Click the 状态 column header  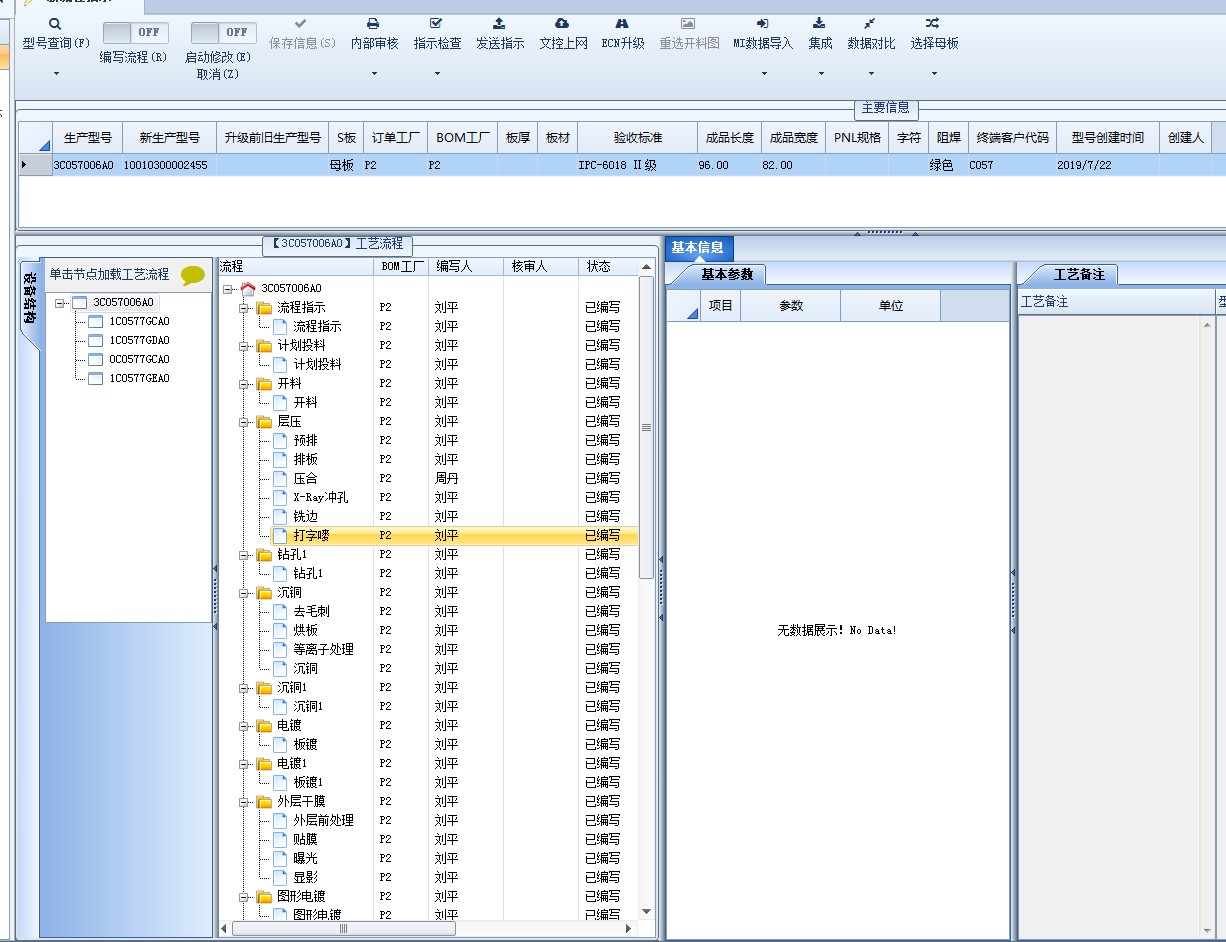607,267
